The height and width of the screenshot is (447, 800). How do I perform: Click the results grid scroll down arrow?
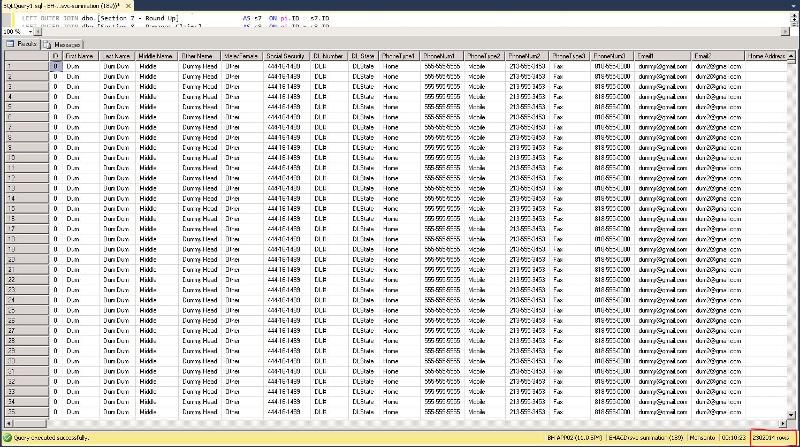(791, 415)
